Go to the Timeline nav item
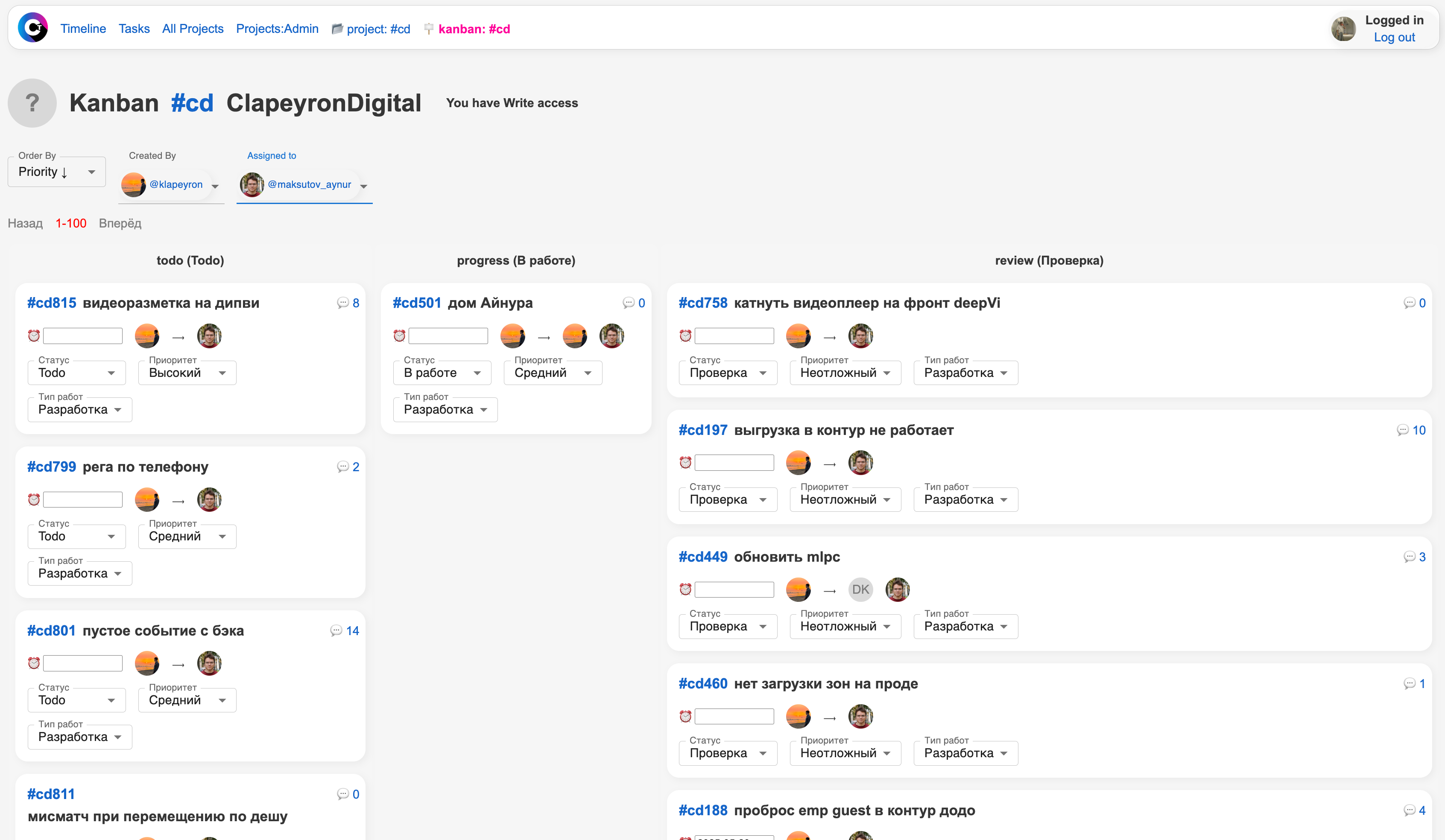Image resolution: width=1445 pixels, height=840 pixels. [83, 29]
